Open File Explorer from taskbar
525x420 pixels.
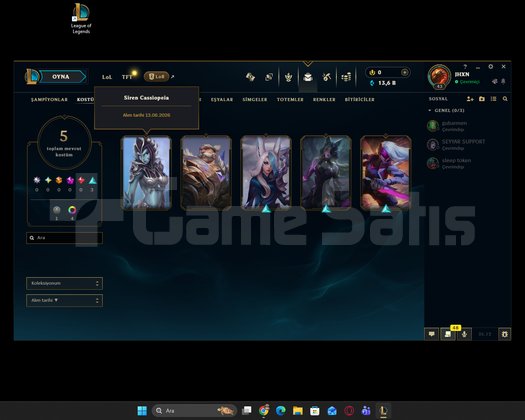(298, 411)
